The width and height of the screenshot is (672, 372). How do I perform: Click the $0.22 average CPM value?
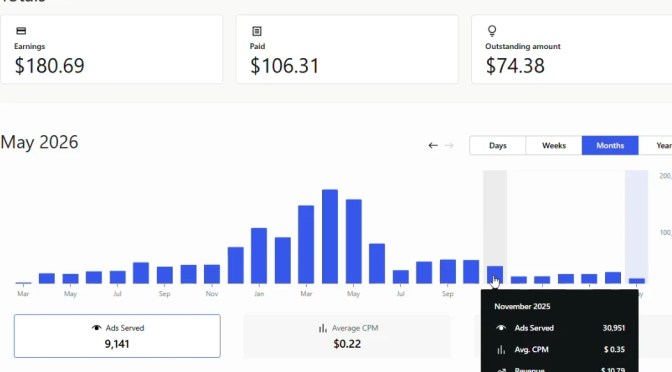click(x=347, y=344)
